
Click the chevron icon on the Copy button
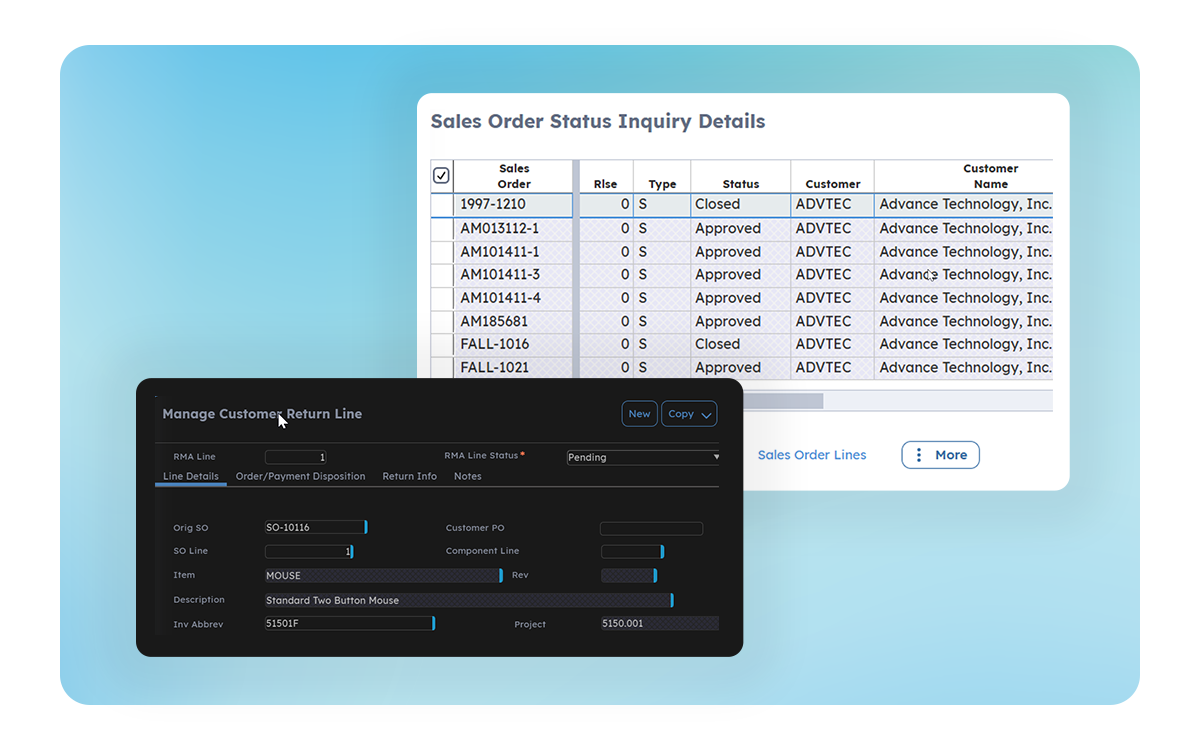click(x=706, y=415)
